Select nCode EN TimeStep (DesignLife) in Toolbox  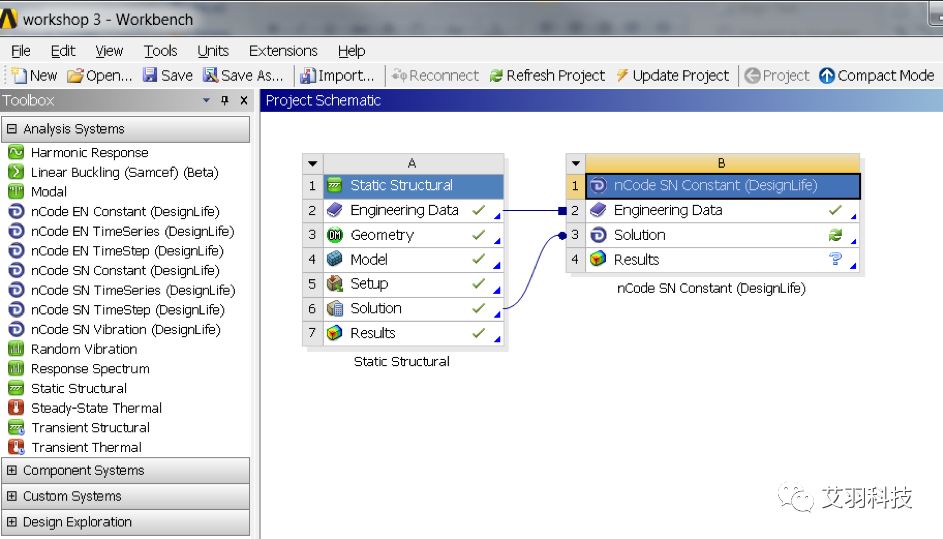pyautogui.click(x=127, y=251)
